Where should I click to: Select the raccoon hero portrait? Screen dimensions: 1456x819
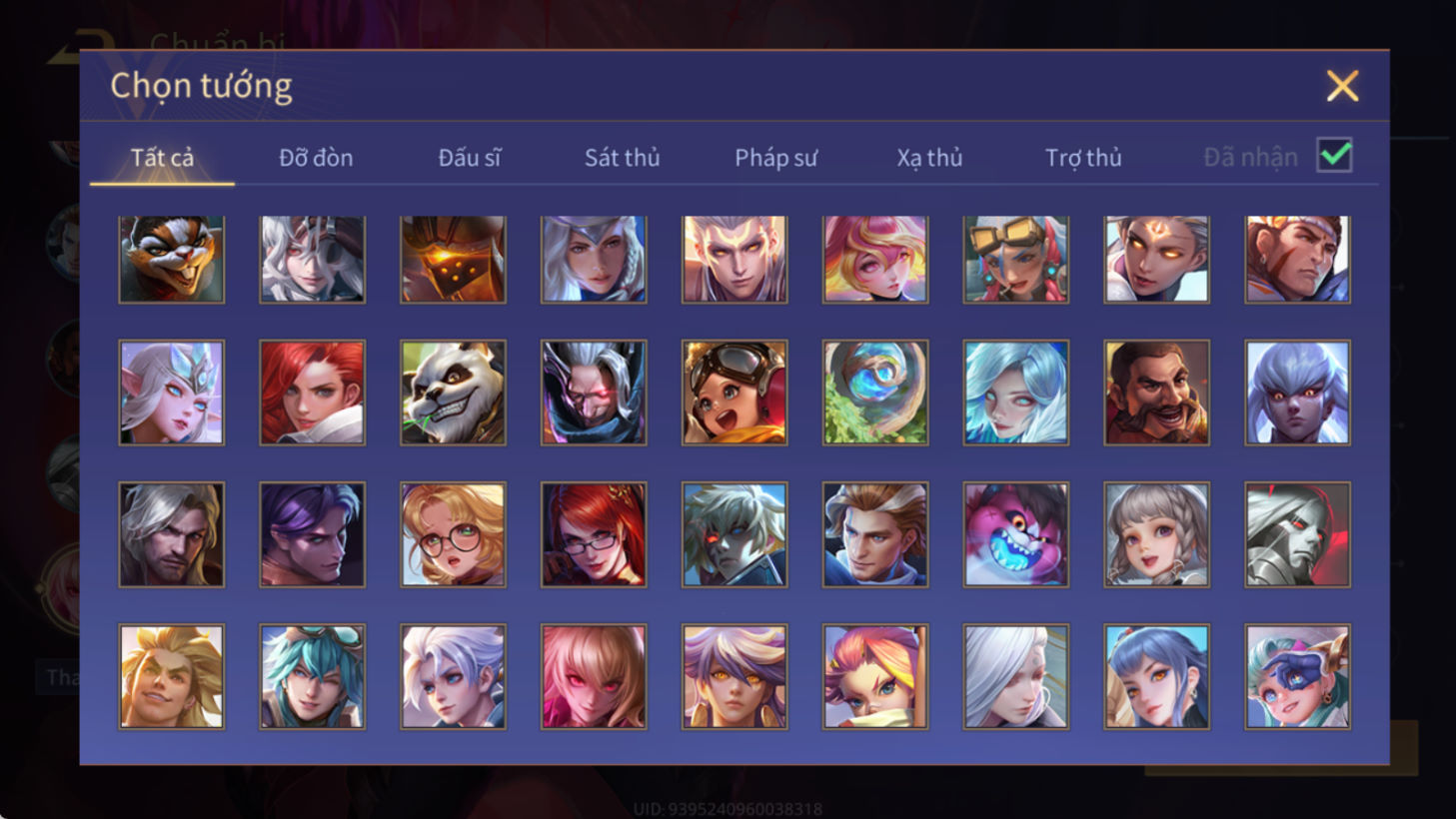(x=171, y=259)
